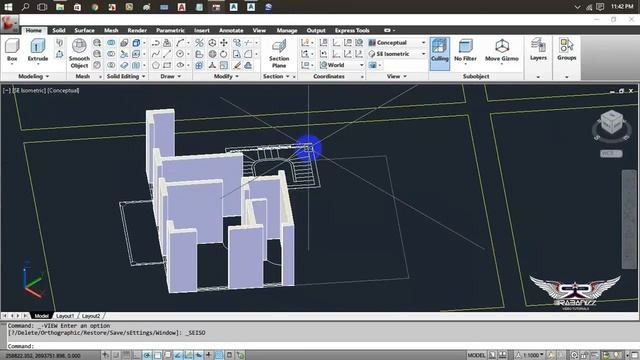Screen dimensions: 640x360
Task: Select the Line draw tool
Action: pos(167,54)
